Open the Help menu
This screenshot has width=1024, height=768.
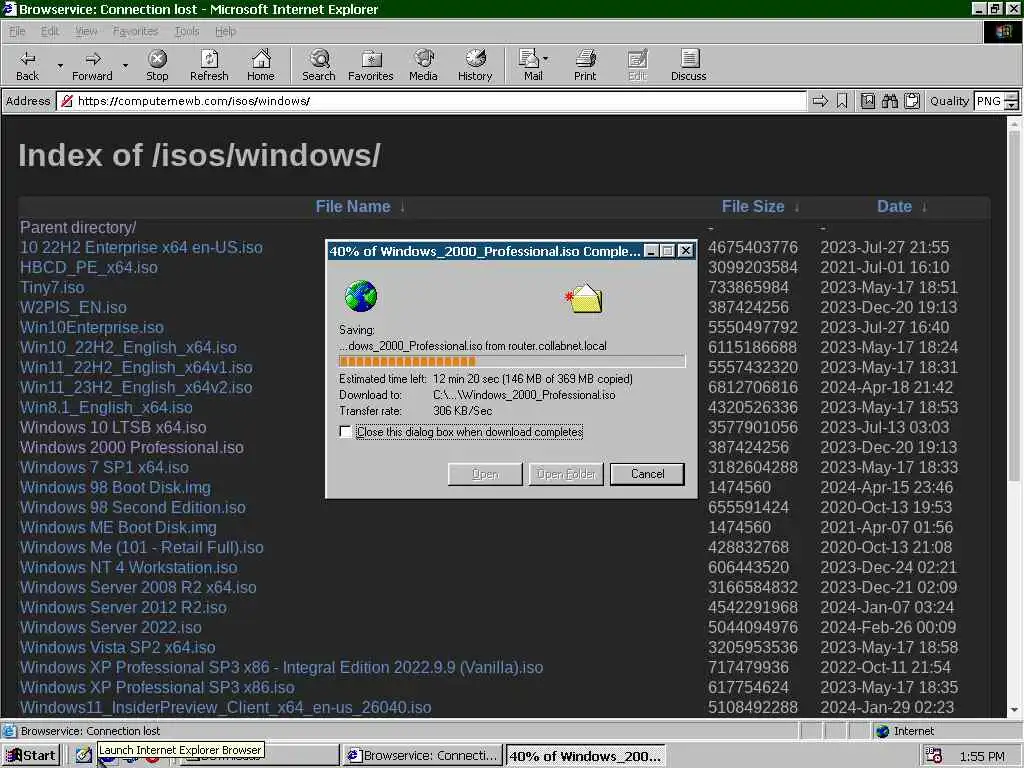coord(225,31)
